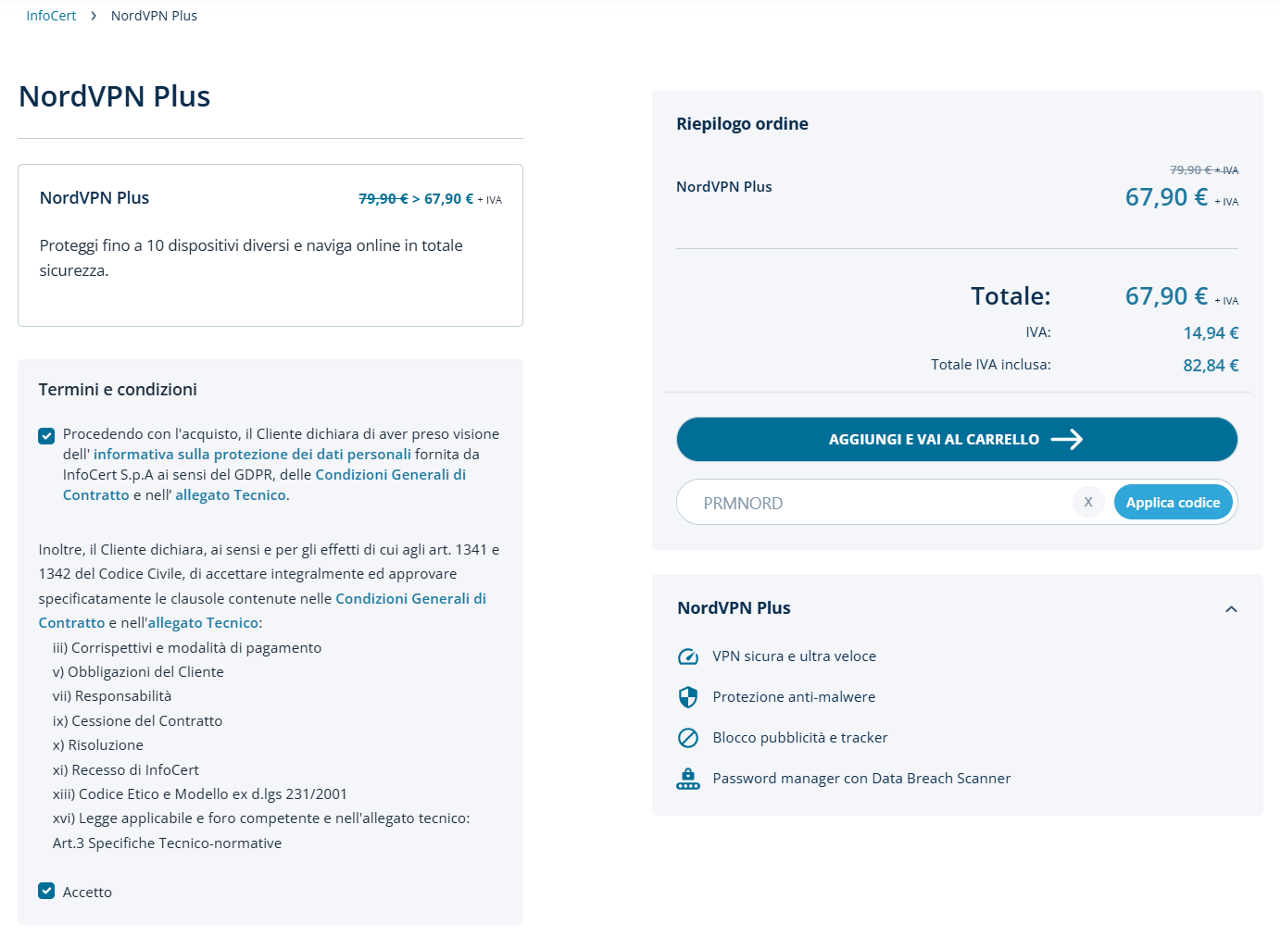Click the NordVPN Plus breadcrumb item
The width and height of the screenshot is (1280, 936).
click(x=154, y=16)
